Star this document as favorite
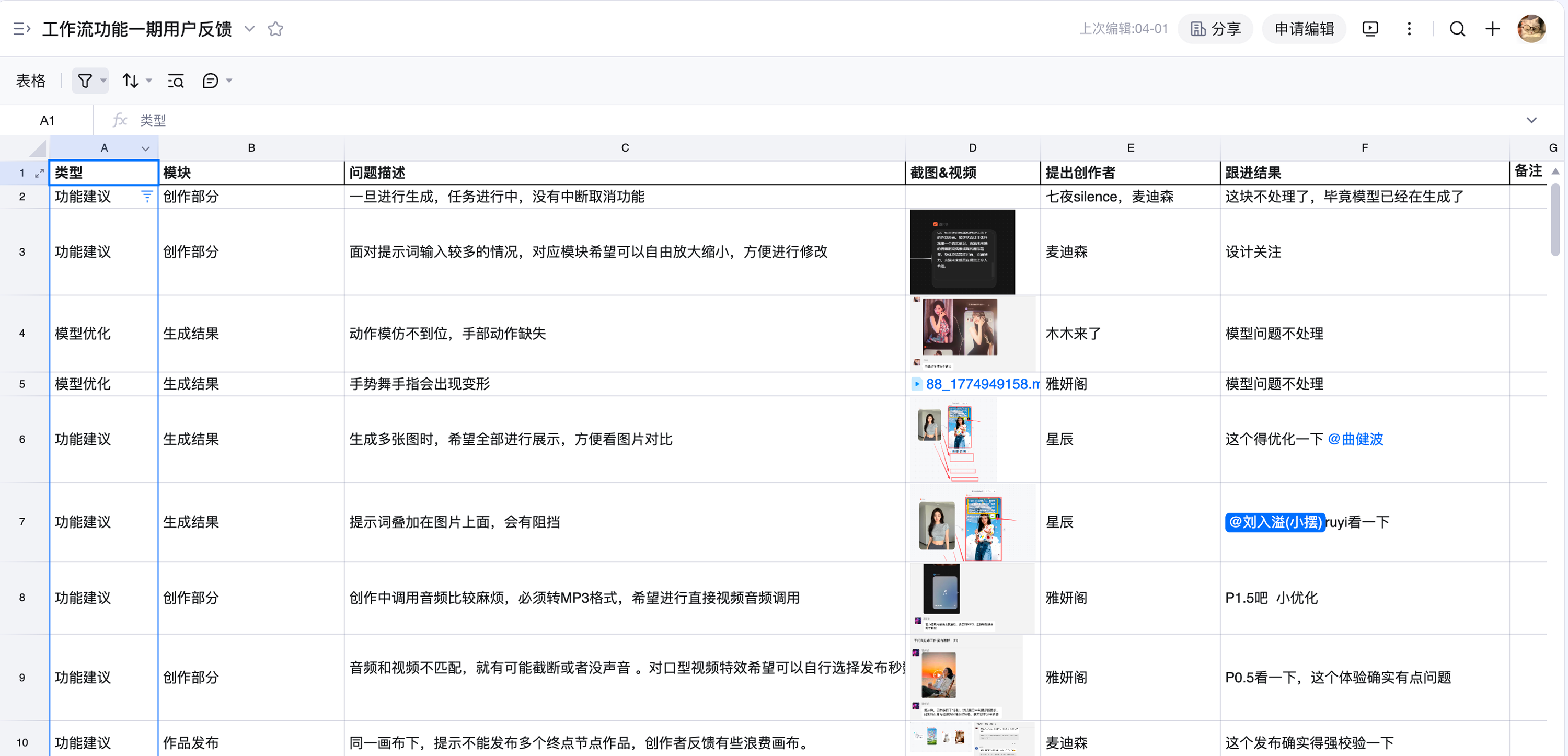This screenshot has width=1568, height=756. coord(276,29)
